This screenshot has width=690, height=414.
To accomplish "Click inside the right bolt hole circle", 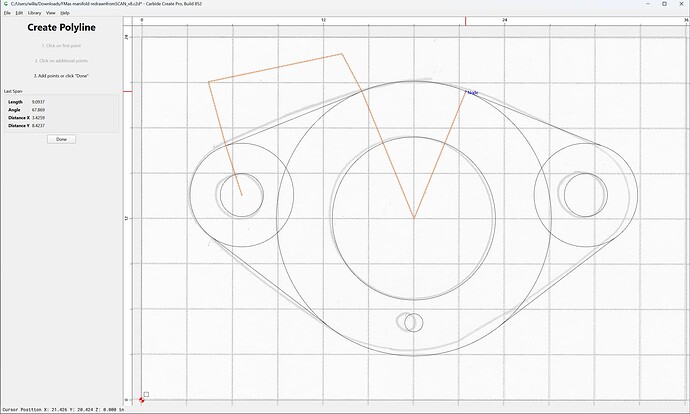I will pos(586,195).
